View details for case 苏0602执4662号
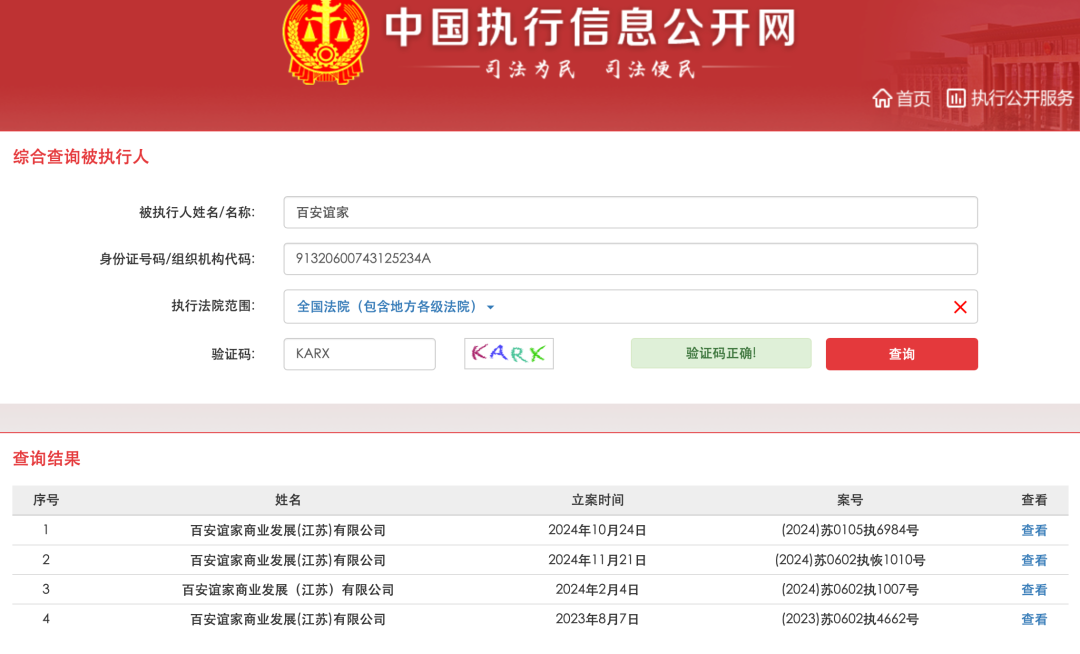This screenshot has height=654, width=1080. click(x=1034, y=620)
